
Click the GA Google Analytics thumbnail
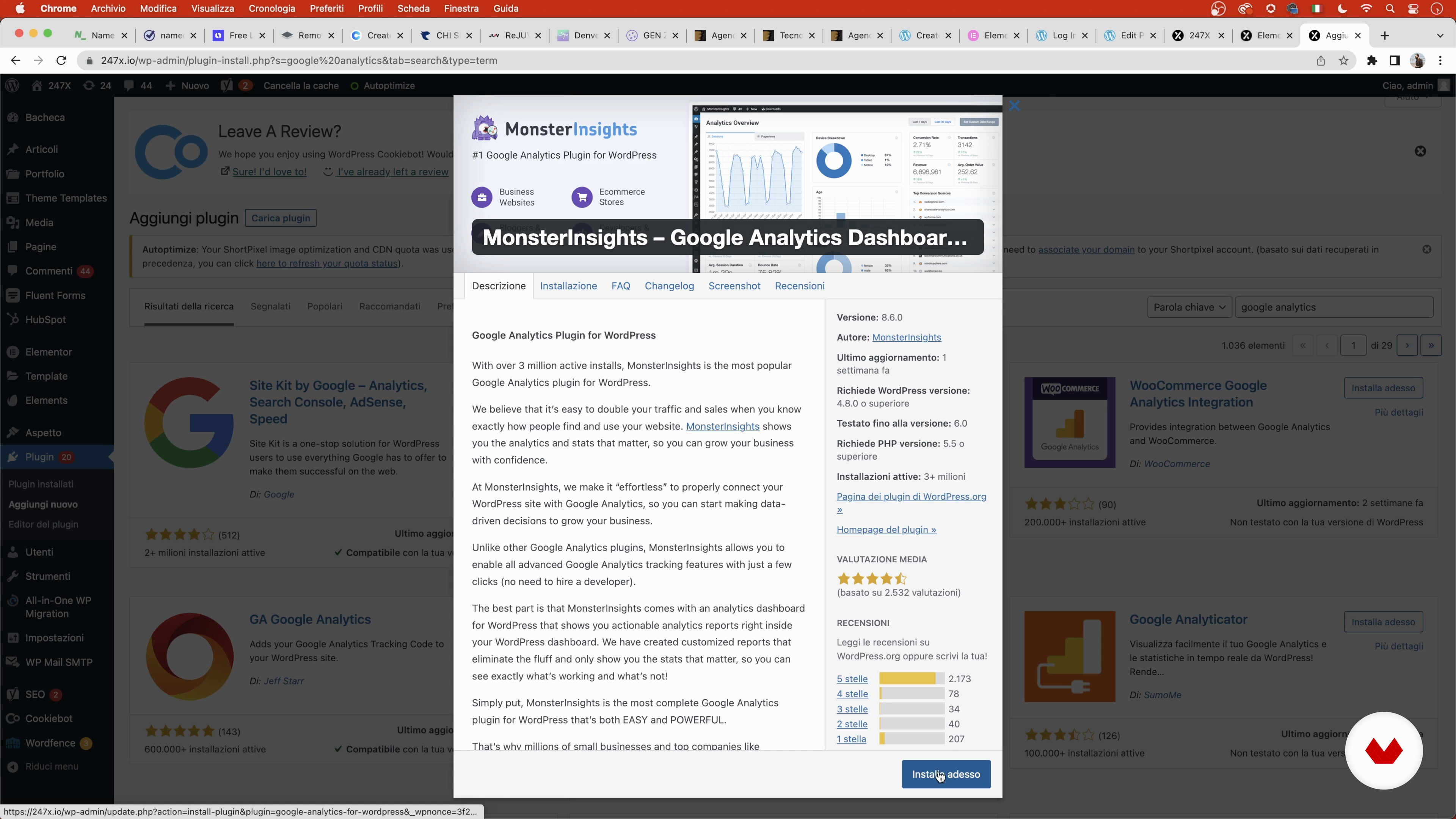point(189,657)
